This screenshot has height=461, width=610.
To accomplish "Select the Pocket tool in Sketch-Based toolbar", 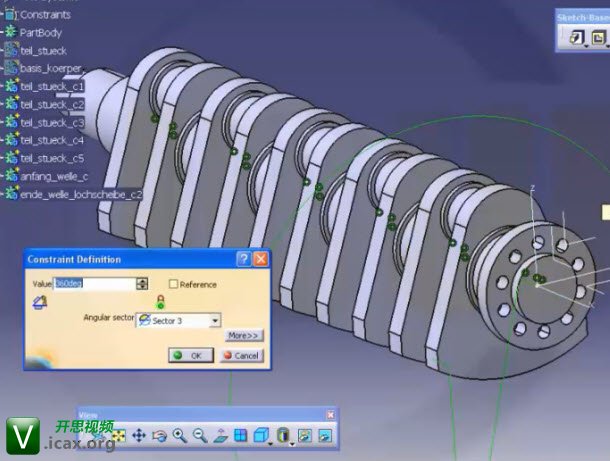I will [598, 37].
